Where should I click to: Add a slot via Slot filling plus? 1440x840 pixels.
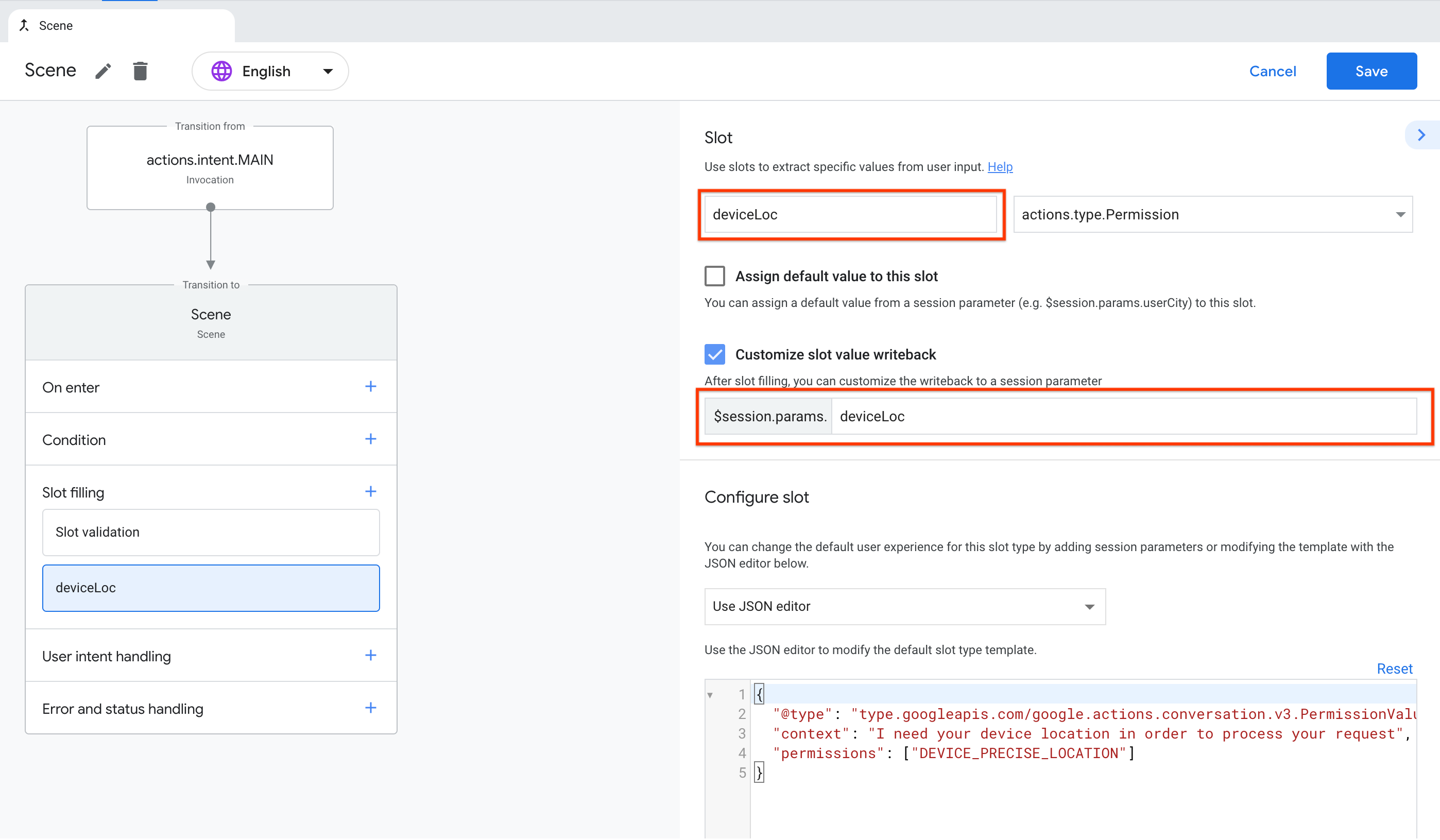click(x=370, y=491)
